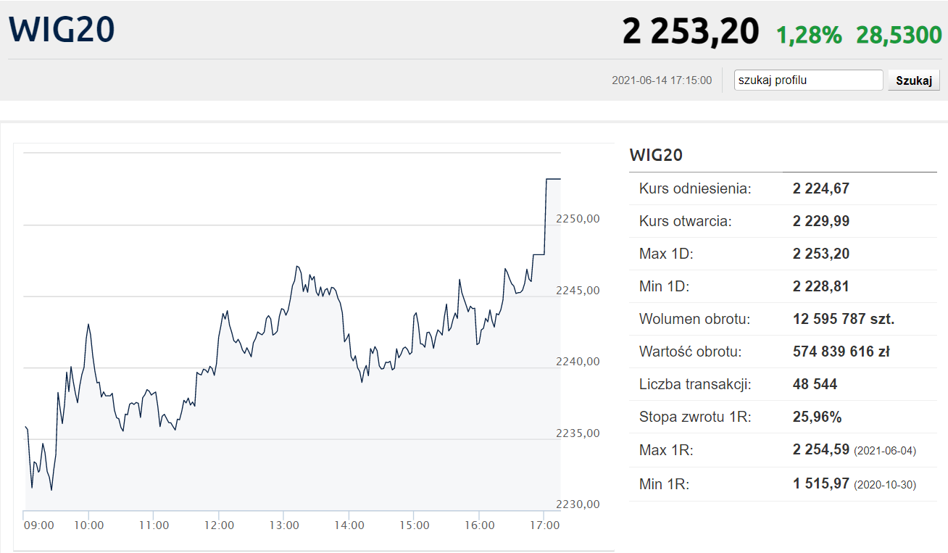Click the WIG20 table heading
Screen dimensions: 948x553
pos(656,155)
